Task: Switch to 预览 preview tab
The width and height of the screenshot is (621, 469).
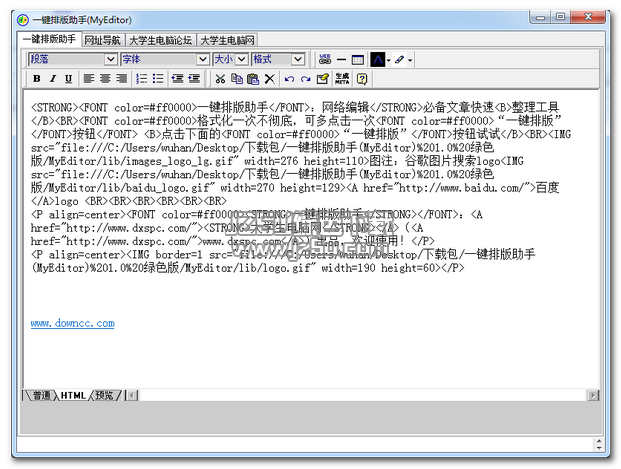Action: (x=105, y=395)
